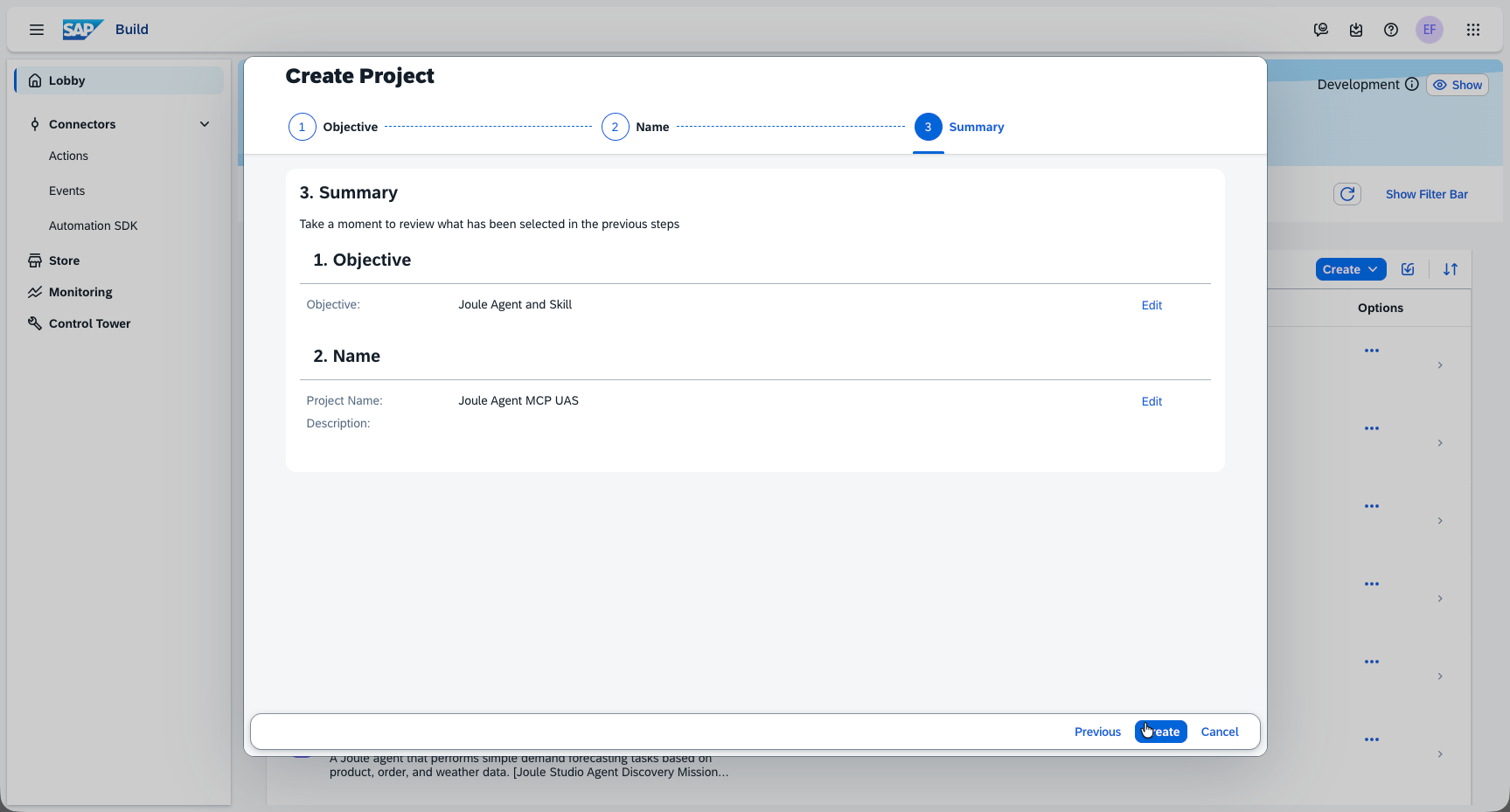
Task: Refresh the project list in the lobby
Action: point(1347,194)
